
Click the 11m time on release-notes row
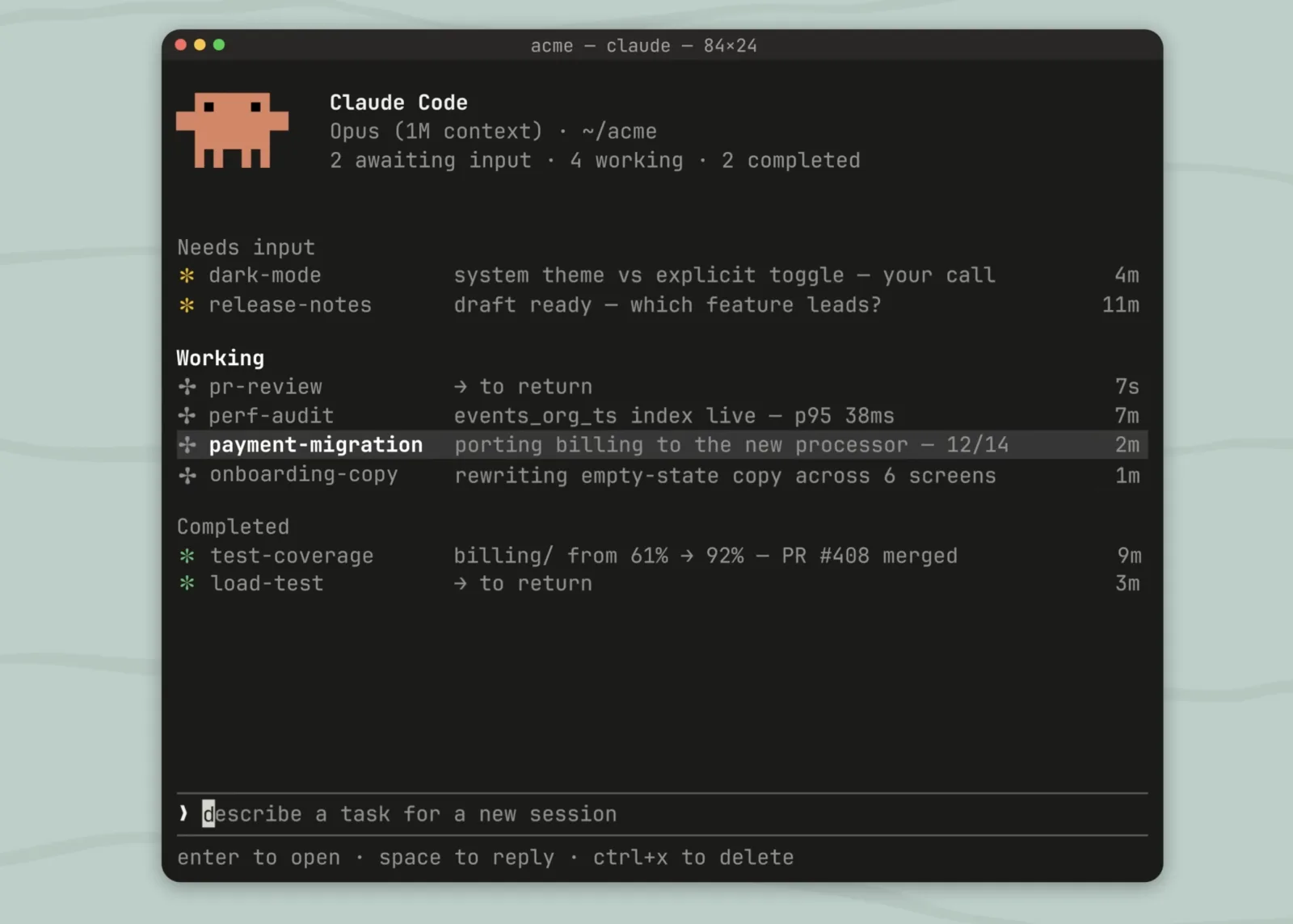coord(1121,305)
